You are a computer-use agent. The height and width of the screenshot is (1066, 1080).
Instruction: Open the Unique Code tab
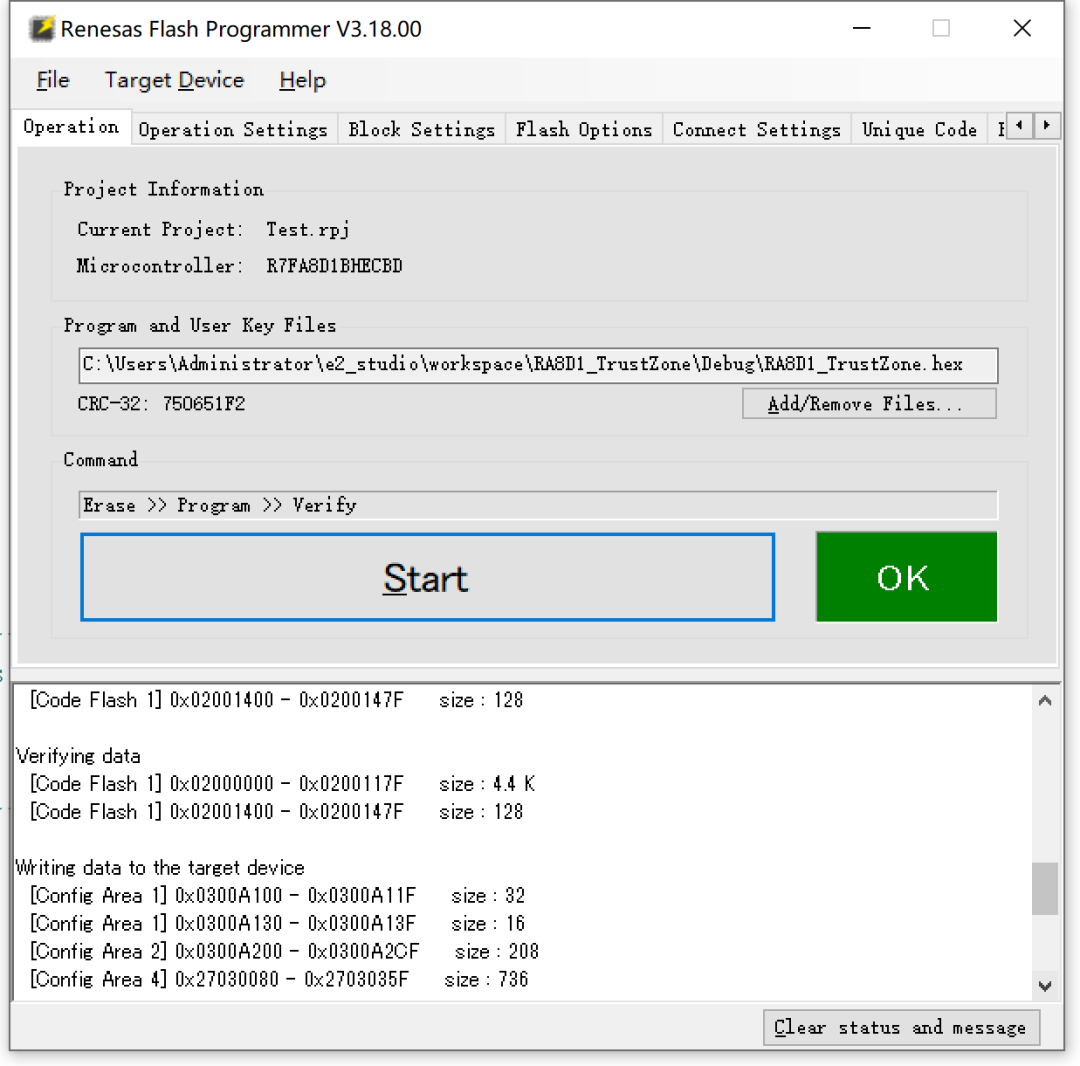click(919, 129)
